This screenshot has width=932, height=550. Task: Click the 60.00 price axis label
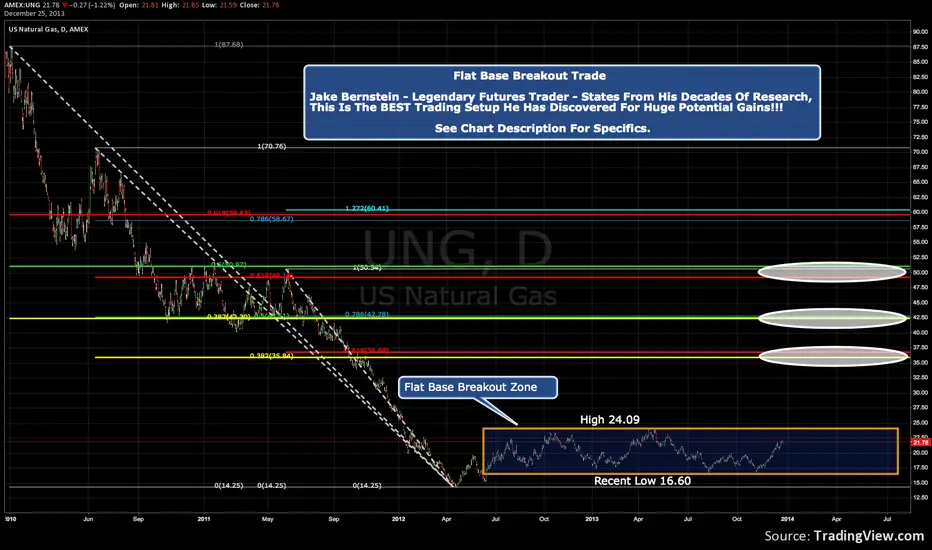coord(920,212)
